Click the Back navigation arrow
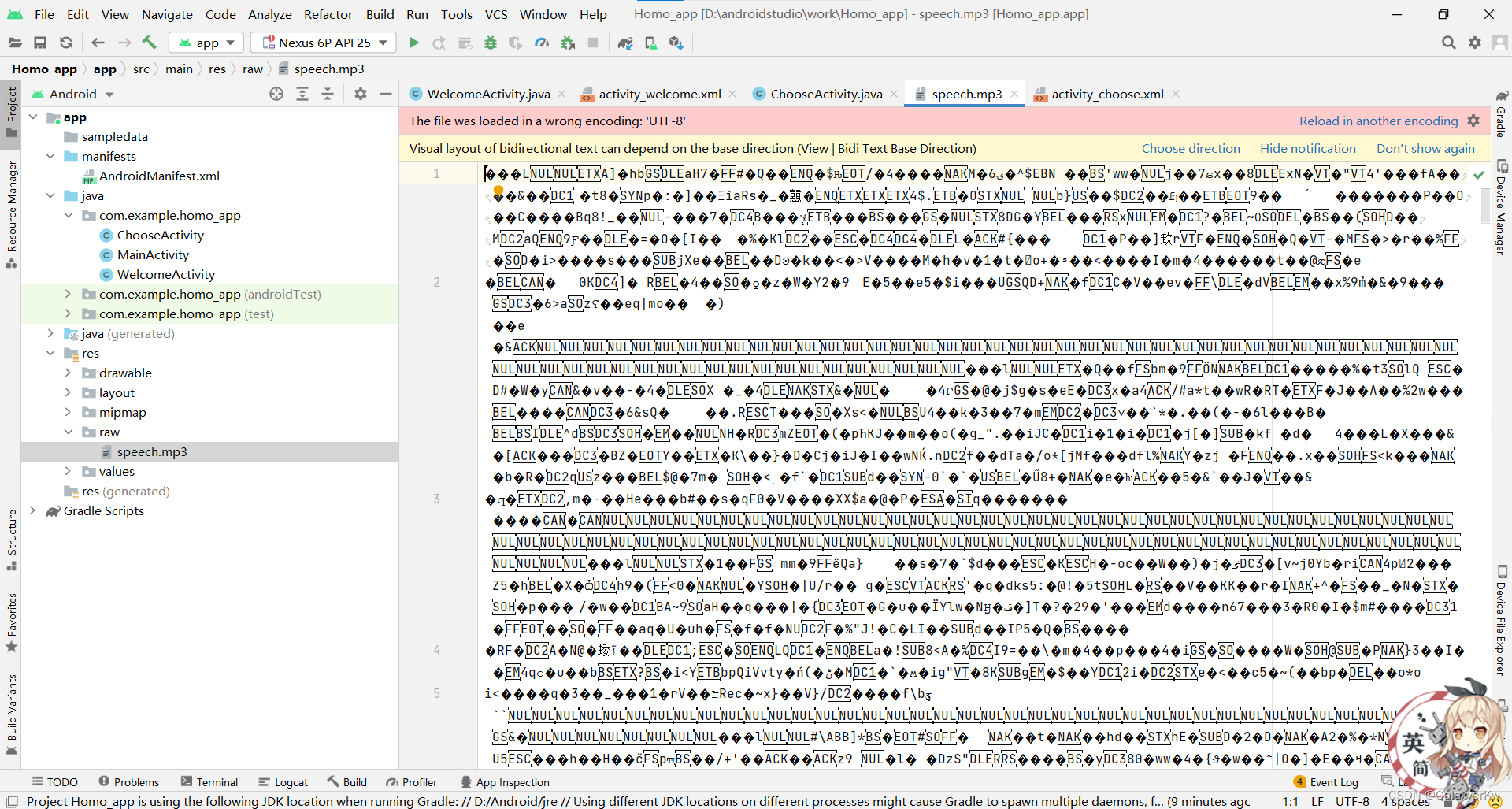Viewport: 1512px width, 809px height. point(98,43)
